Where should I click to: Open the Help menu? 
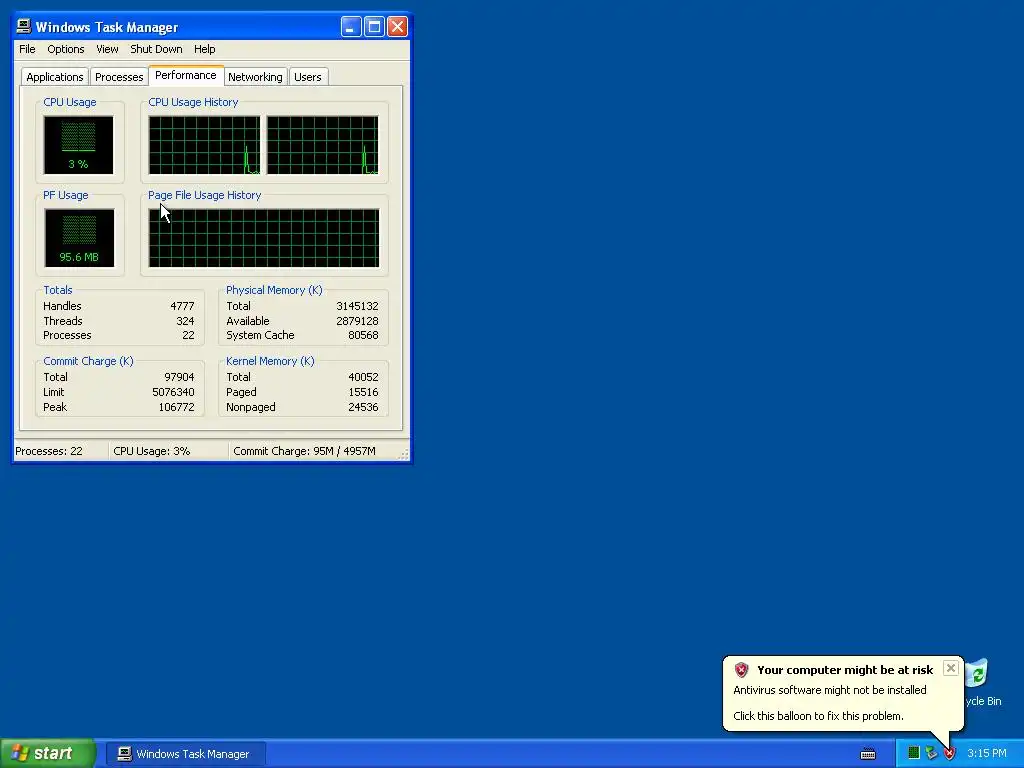(204, 49)
